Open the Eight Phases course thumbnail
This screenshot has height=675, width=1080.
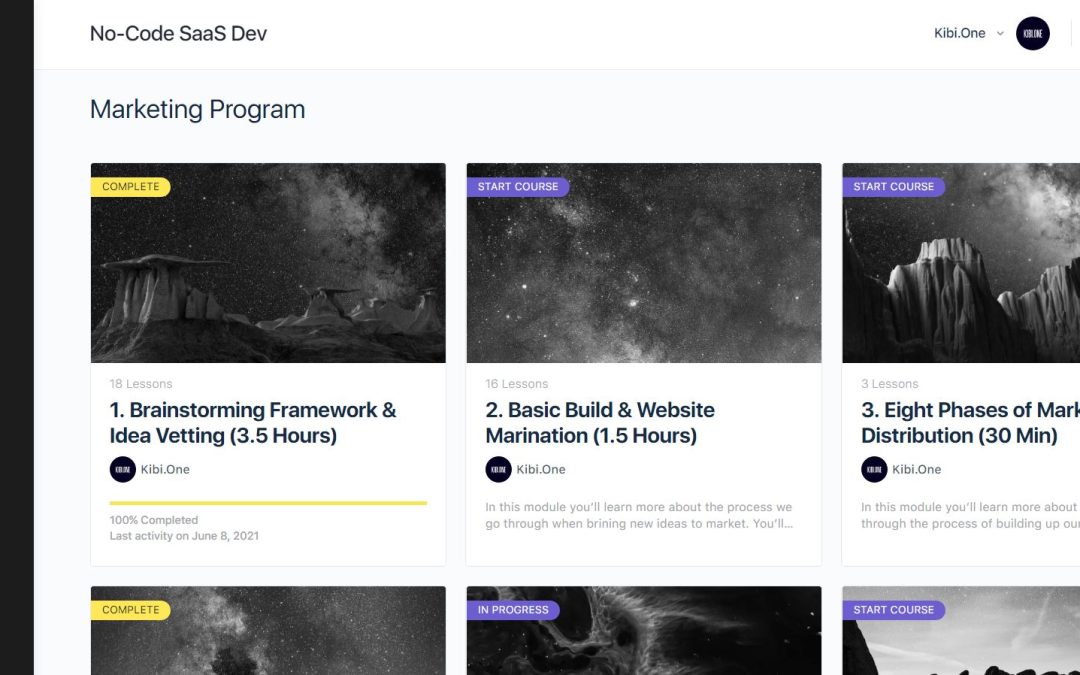click(x=961, y=263)
